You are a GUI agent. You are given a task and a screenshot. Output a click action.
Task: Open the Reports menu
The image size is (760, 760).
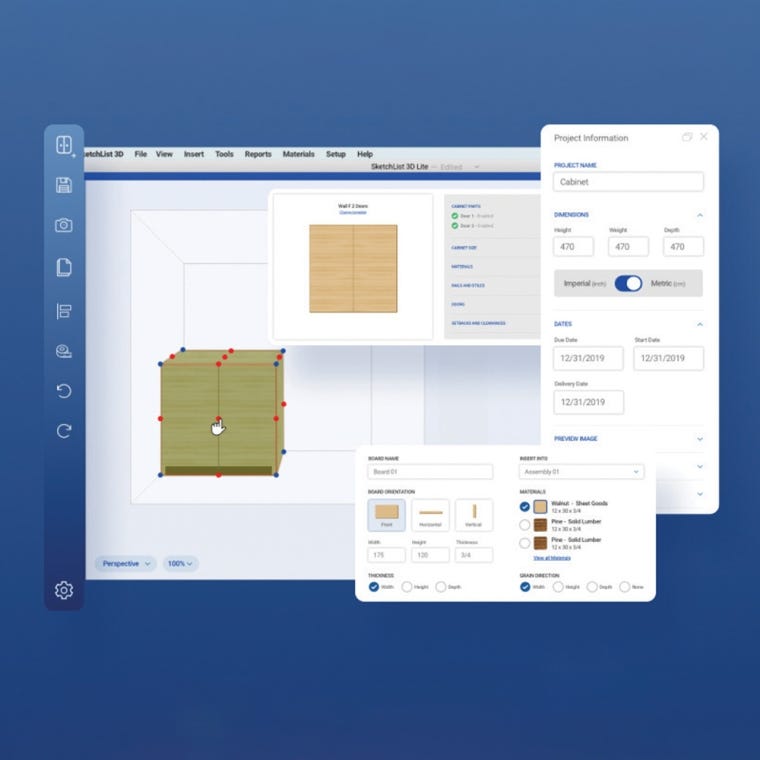[258, 154]
